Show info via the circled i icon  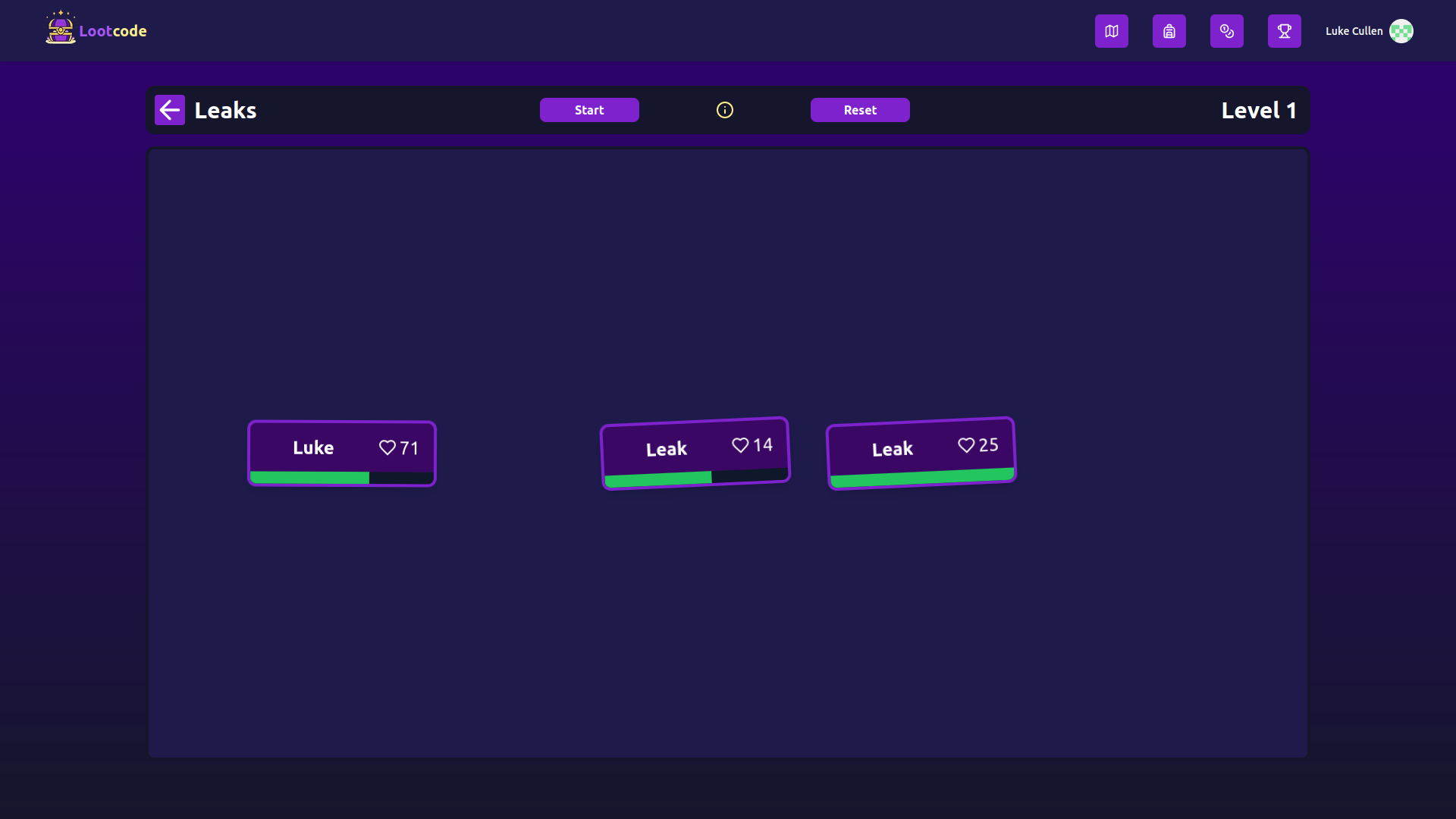(x=725, y=110)
